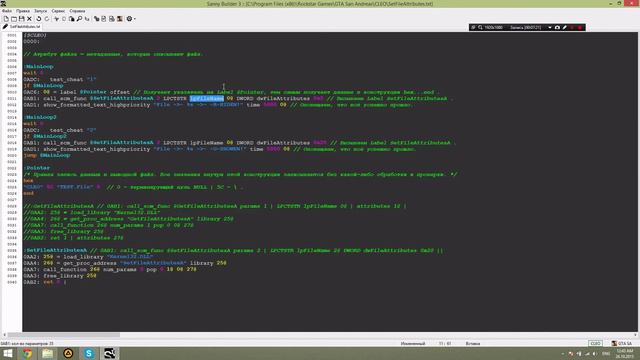Open Skype from the taskbar
This screenshot has width=640, height=360.
coord(89,353)
